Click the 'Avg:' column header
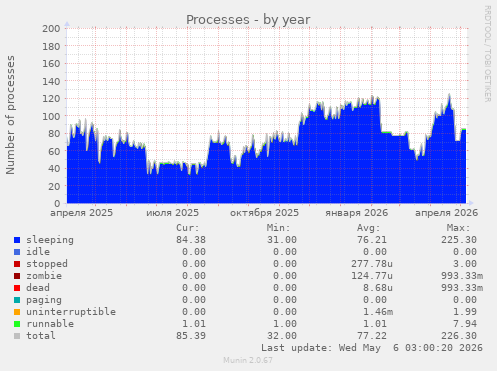The image size is (497, 371). pos(369,228)
